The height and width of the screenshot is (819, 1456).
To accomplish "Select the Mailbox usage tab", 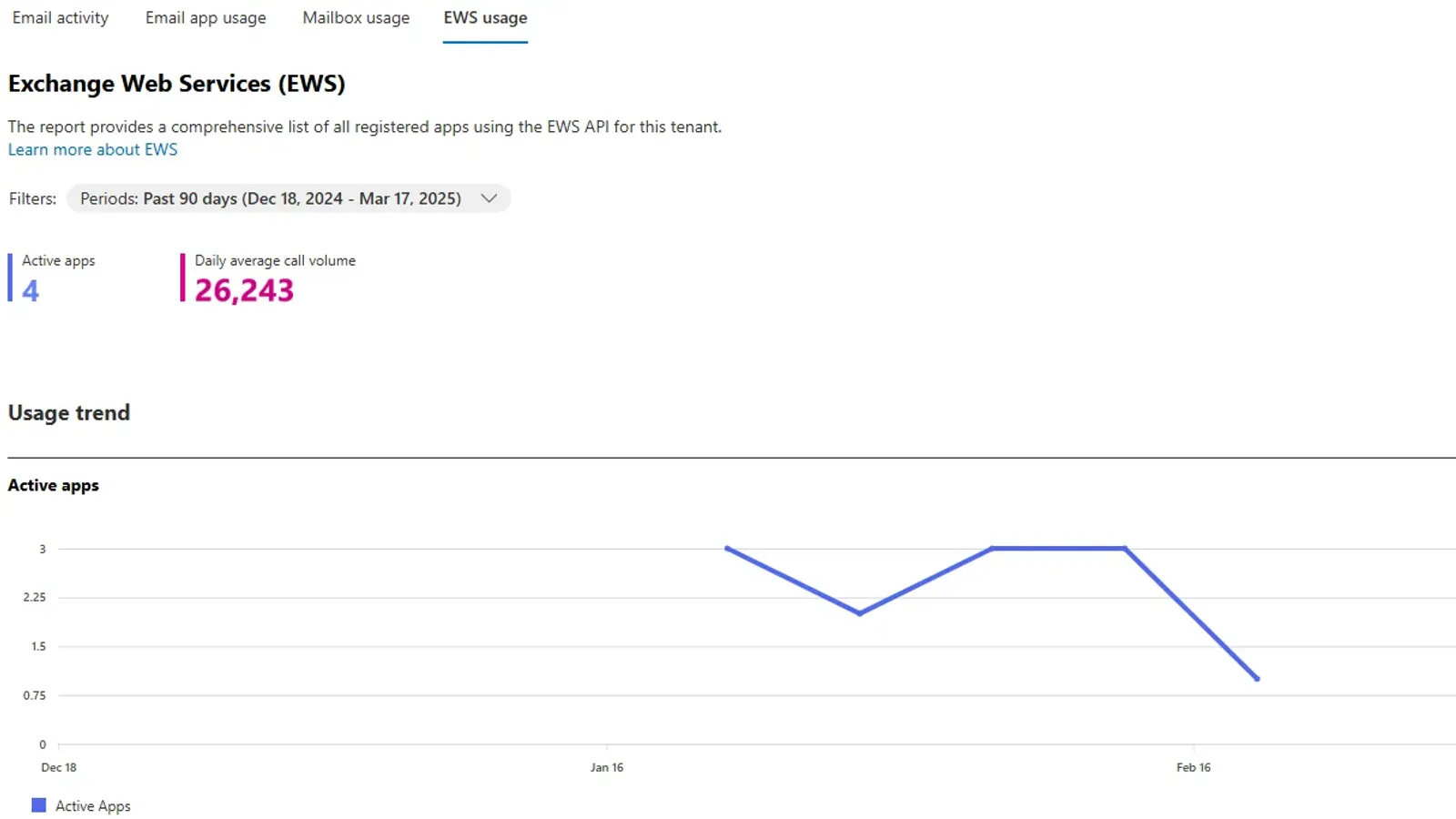I will tap(356, 18).
